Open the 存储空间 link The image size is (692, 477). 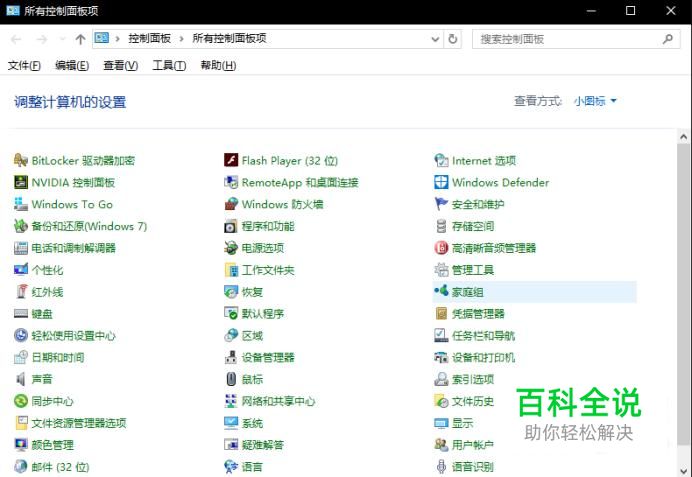click(x=473, y=226)
